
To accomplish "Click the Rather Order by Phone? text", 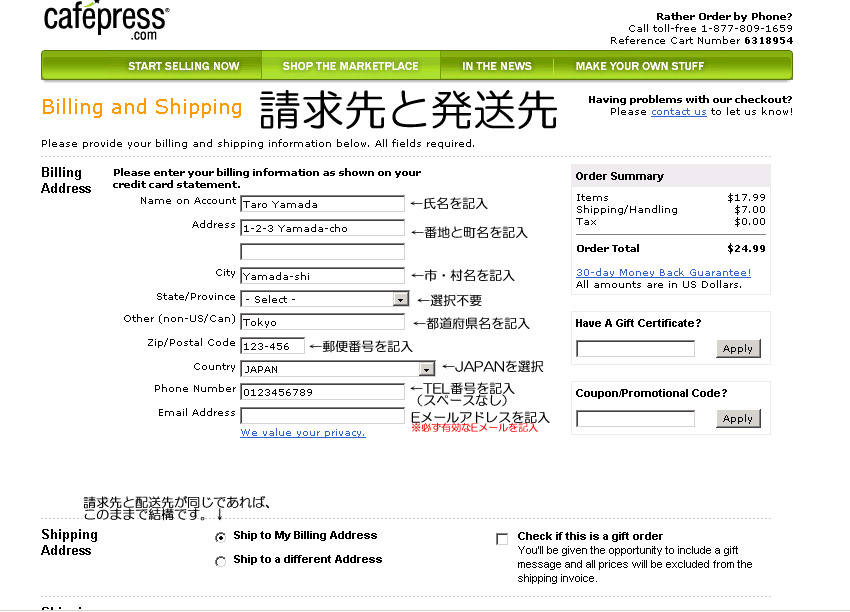I will tap(724, 16).
